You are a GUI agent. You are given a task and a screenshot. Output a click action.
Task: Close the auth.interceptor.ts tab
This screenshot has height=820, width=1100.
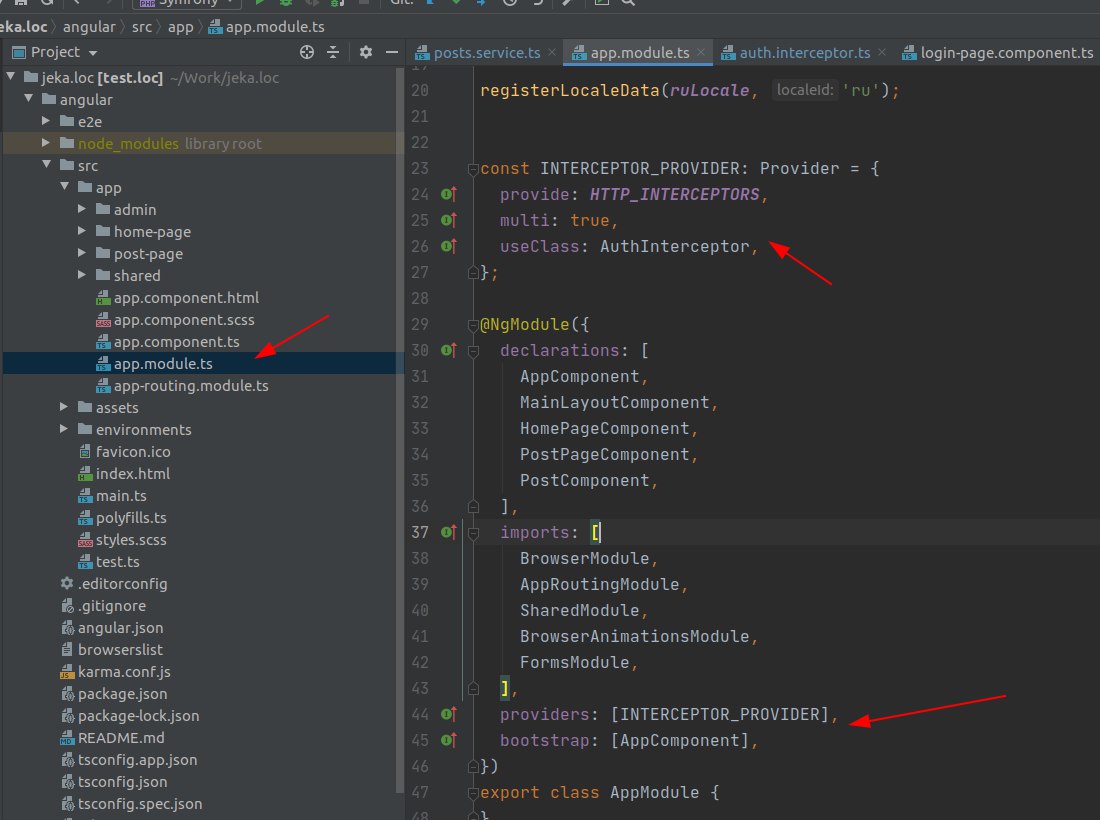[882, 52]
